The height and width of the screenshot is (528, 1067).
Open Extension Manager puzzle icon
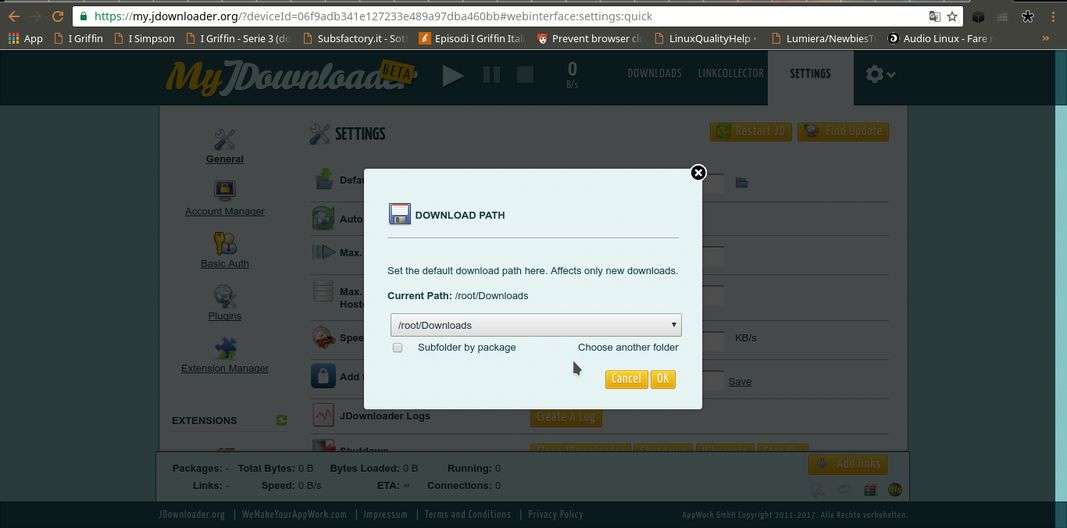[225, 348]
